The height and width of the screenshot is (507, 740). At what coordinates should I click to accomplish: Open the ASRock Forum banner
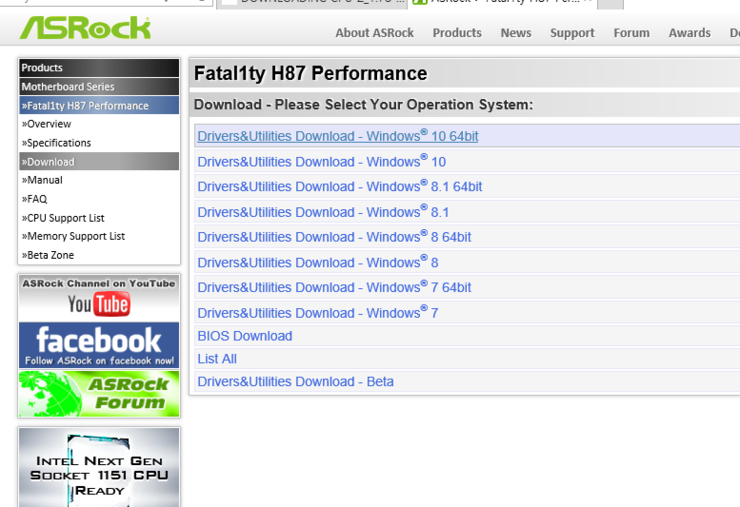click(99, 394)
